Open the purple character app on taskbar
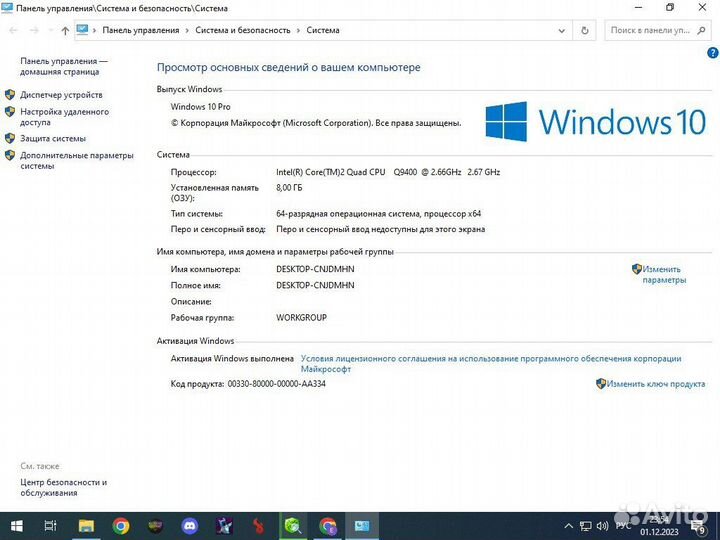 pos(224,526)
